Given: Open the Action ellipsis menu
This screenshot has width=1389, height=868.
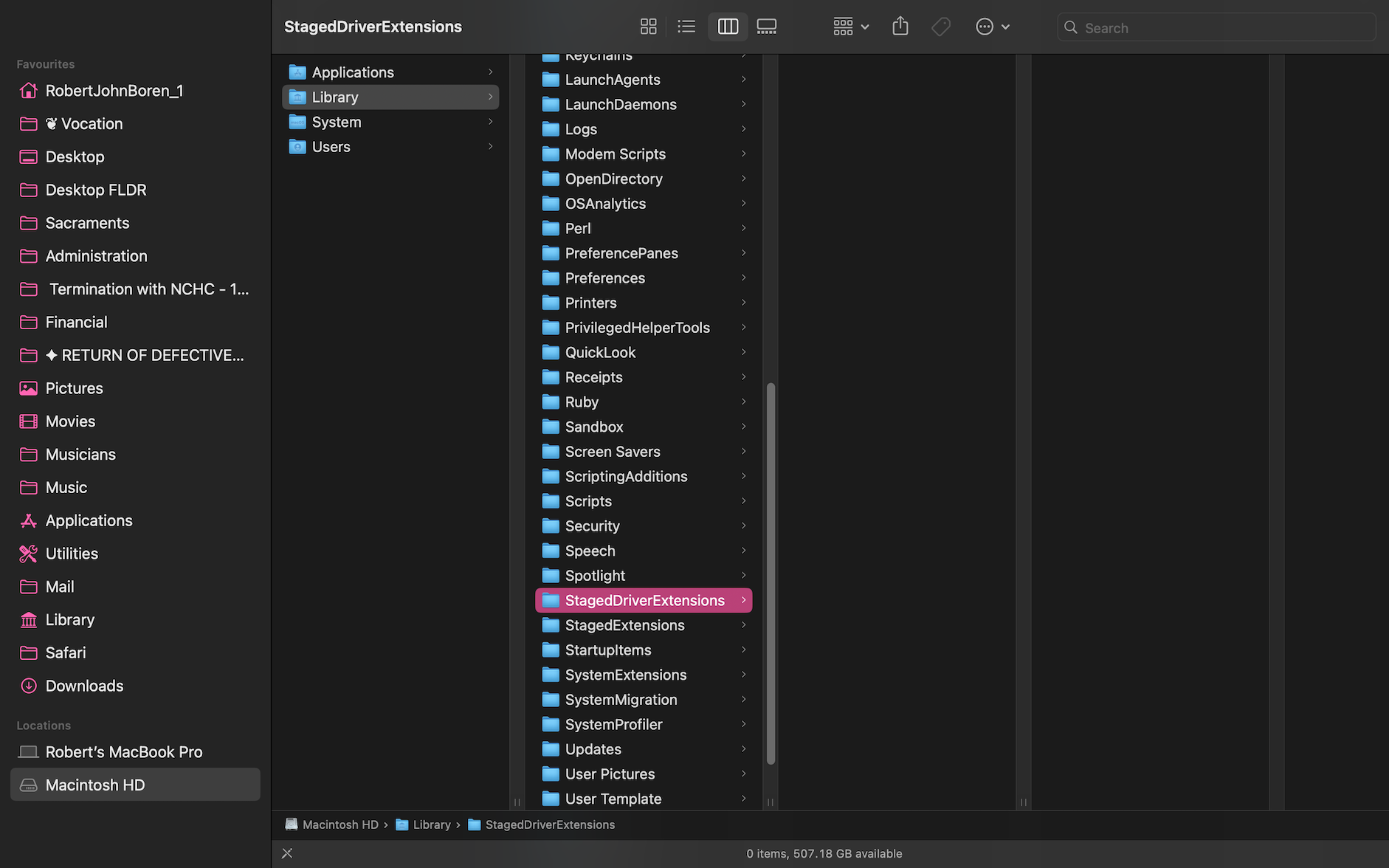Looking at the screenshot, I should coord(992,27).
